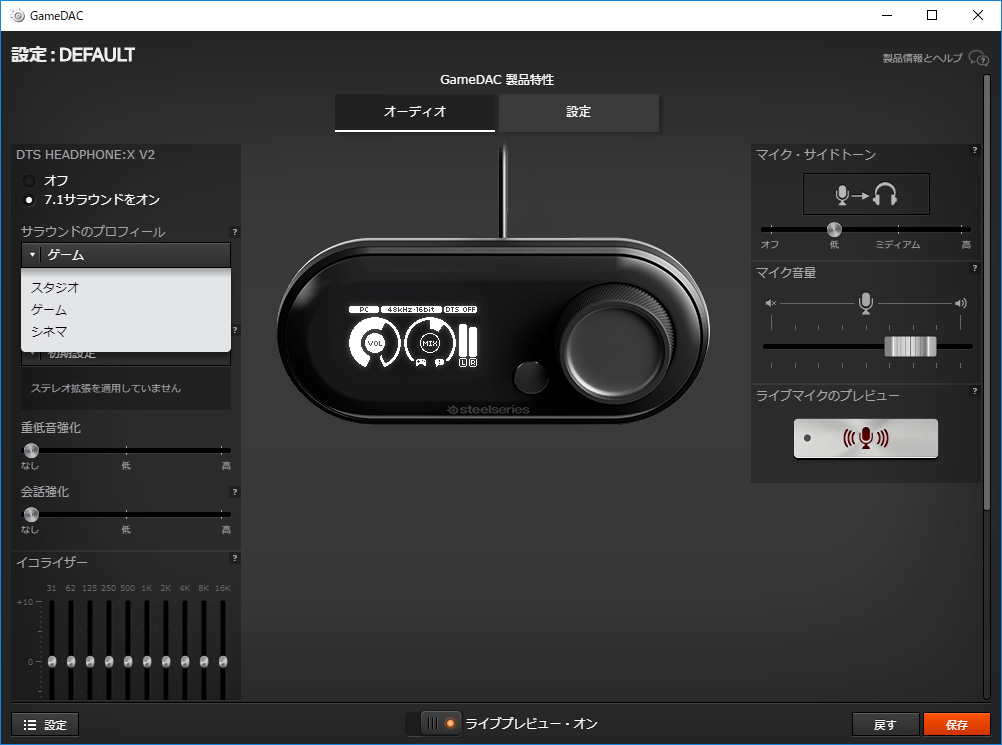The image size is (1002, 745).
Task: Click the VOL dial on the GameDAC screen
Action: 374,343
